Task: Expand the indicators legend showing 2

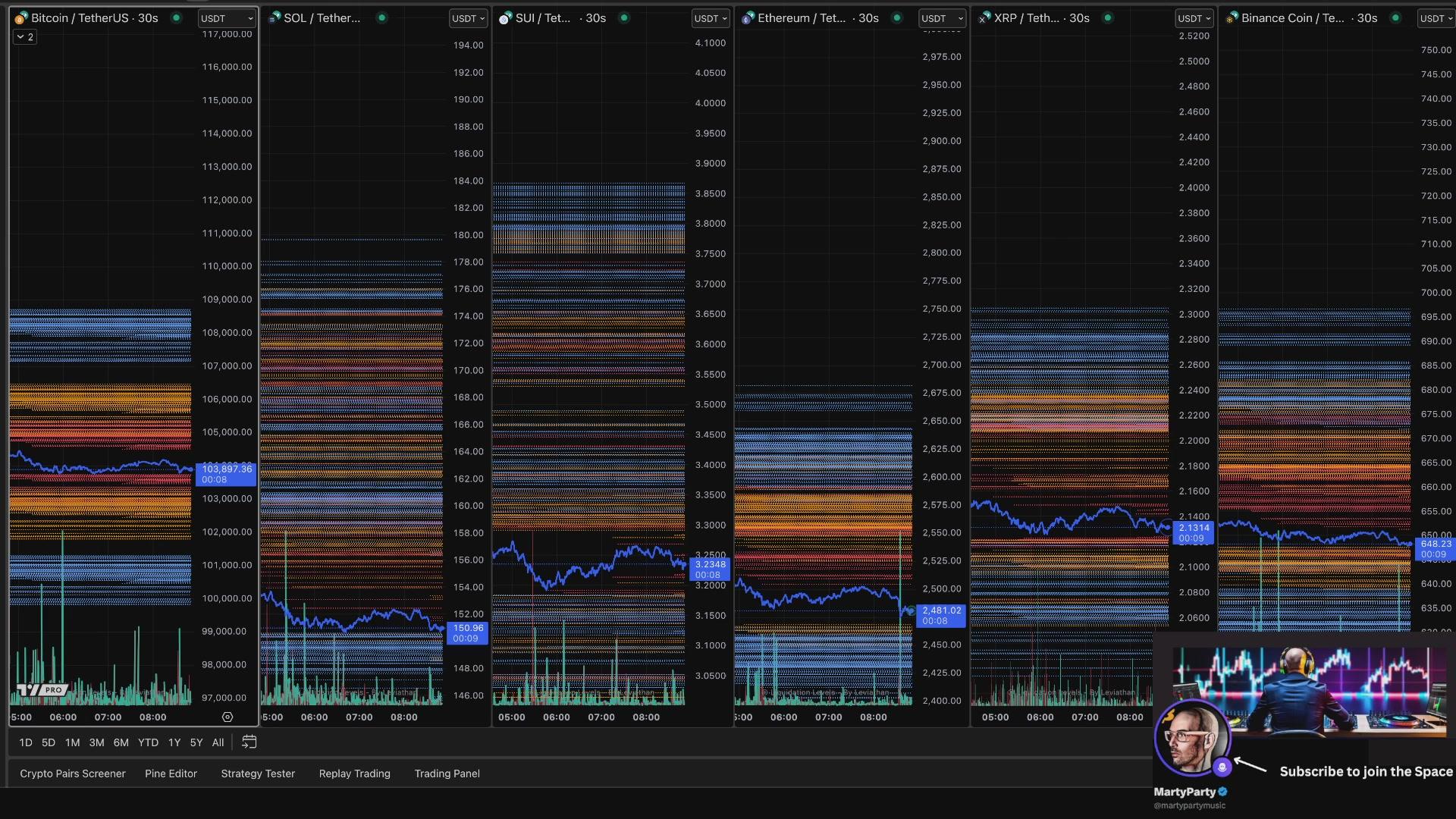Action: tap(25, 36)
